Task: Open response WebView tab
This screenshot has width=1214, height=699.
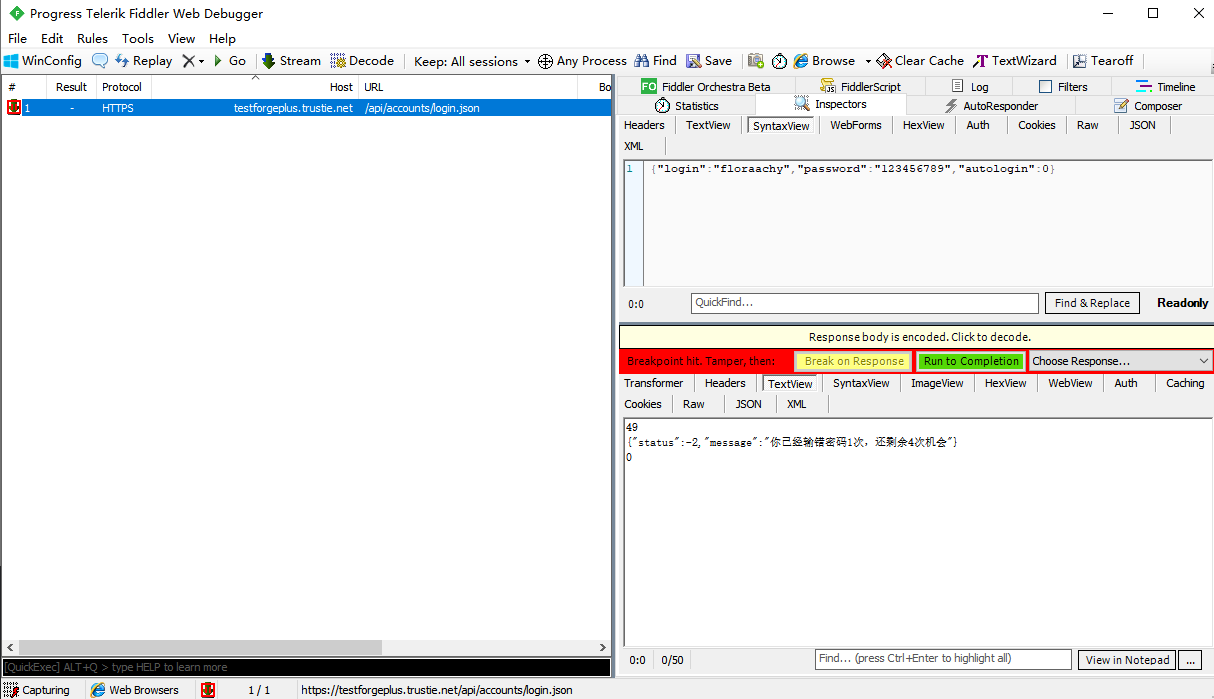Action: click(1070, 384)
